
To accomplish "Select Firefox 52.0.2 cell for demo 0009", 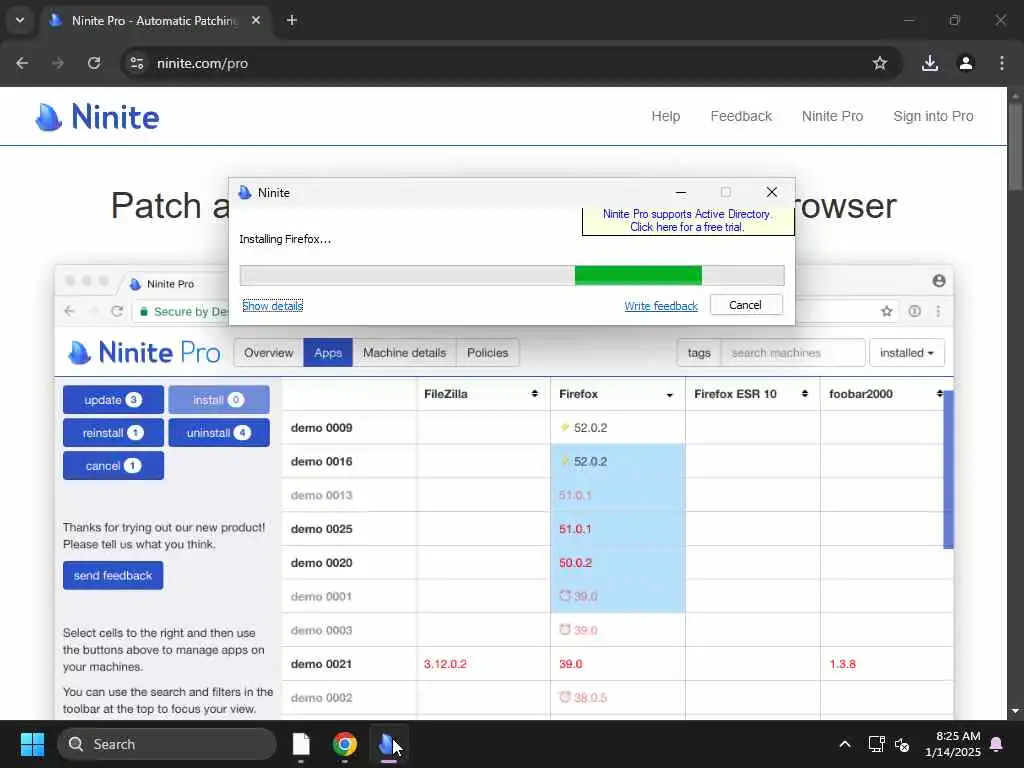I will 618,428.
